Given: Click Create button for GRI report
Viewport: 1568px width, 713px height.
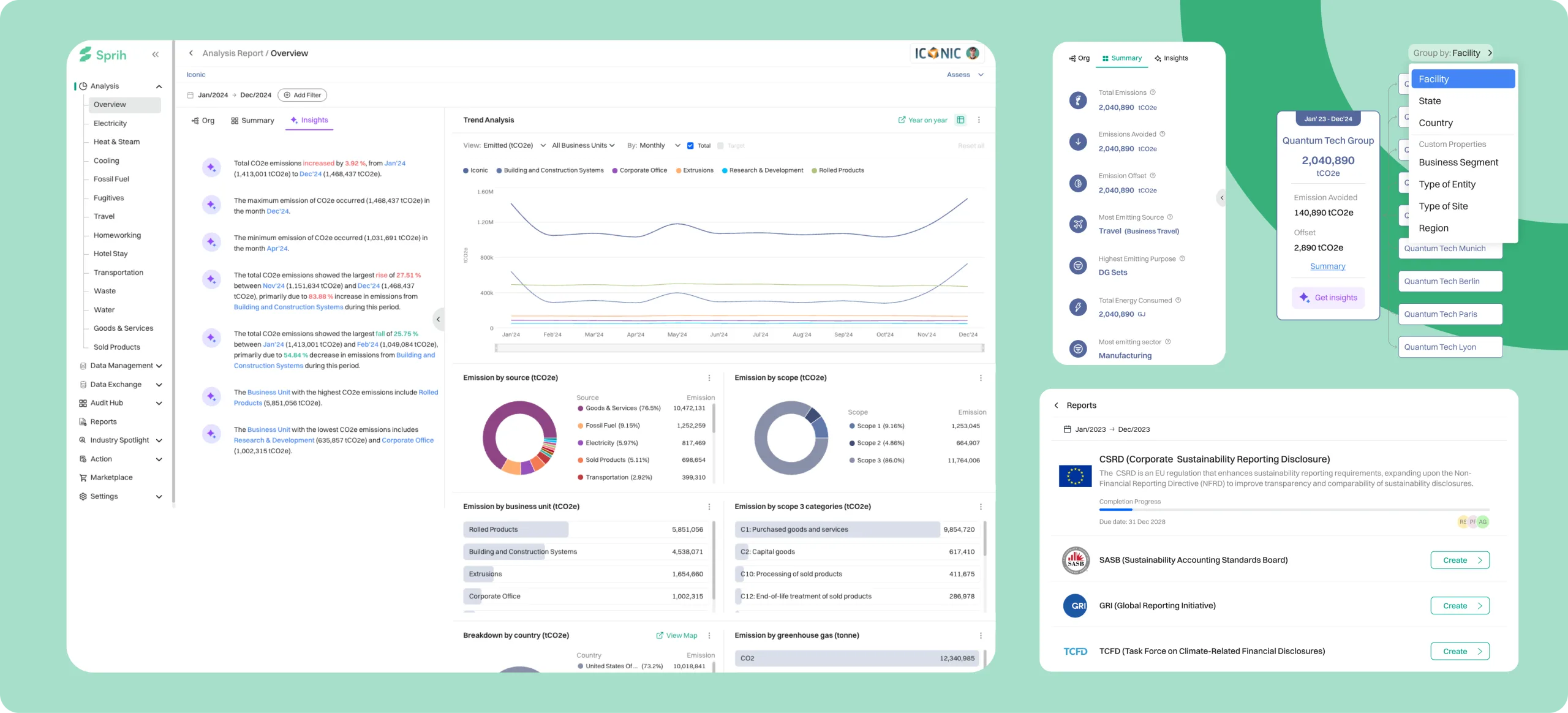Looking at the screenshot, I should [1460, 606].
